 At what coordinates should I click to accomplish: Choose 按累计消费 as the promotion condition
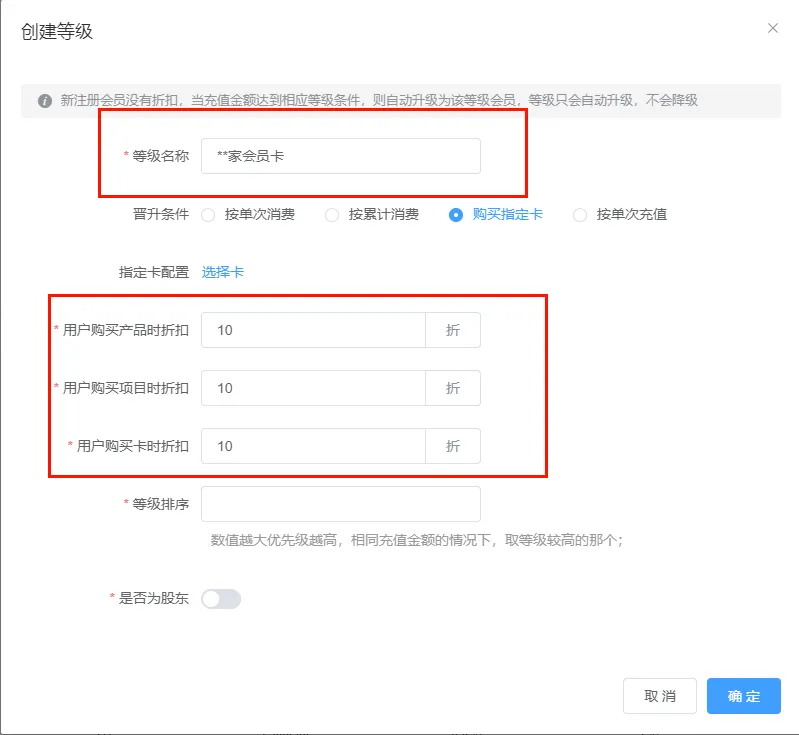point(333,214)
